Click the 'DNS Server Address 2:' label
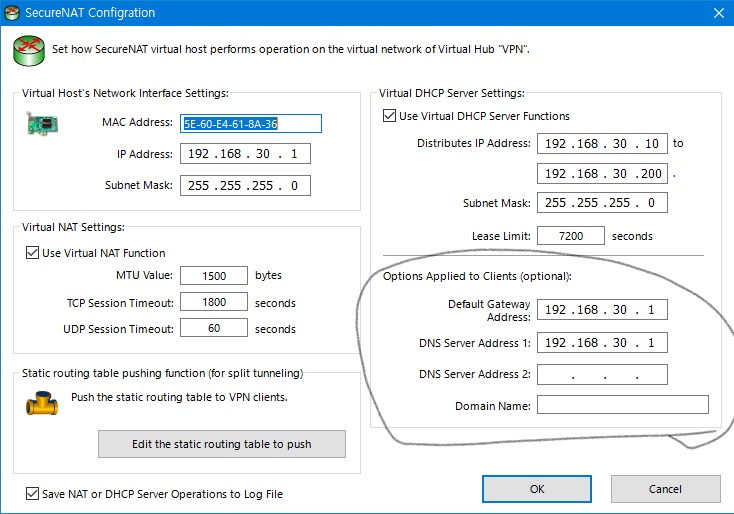This screenshot has width=734, height=514. tap(475, 374)
